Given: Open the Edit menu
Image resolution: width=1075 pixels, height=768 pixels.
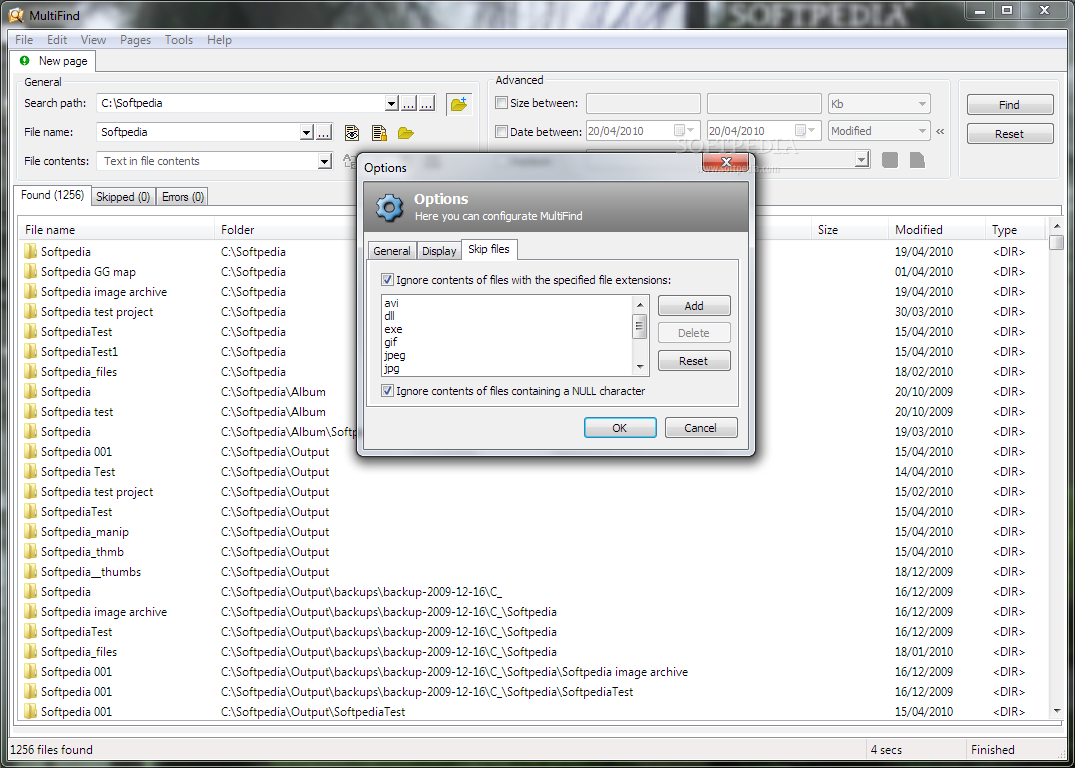Looking at the screenshot, I should click(57, 40).
